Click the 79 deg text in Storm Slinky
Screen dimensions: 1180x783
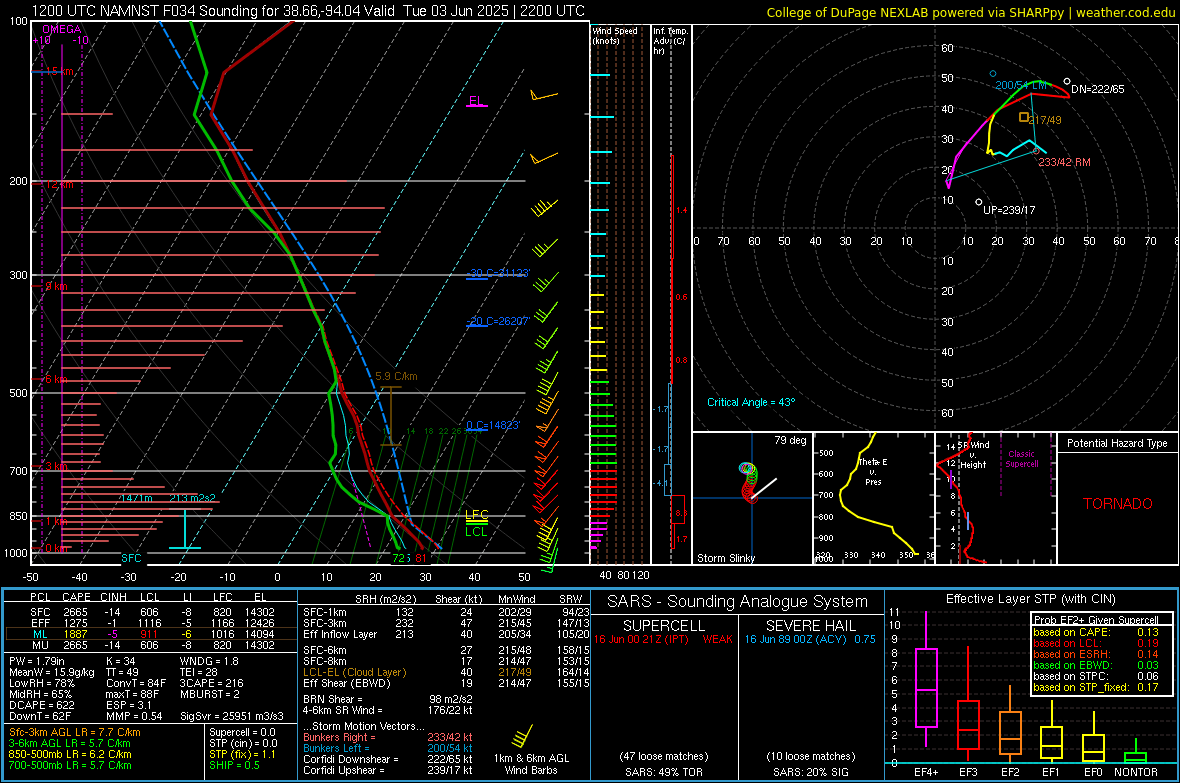(x=790, y=440)
